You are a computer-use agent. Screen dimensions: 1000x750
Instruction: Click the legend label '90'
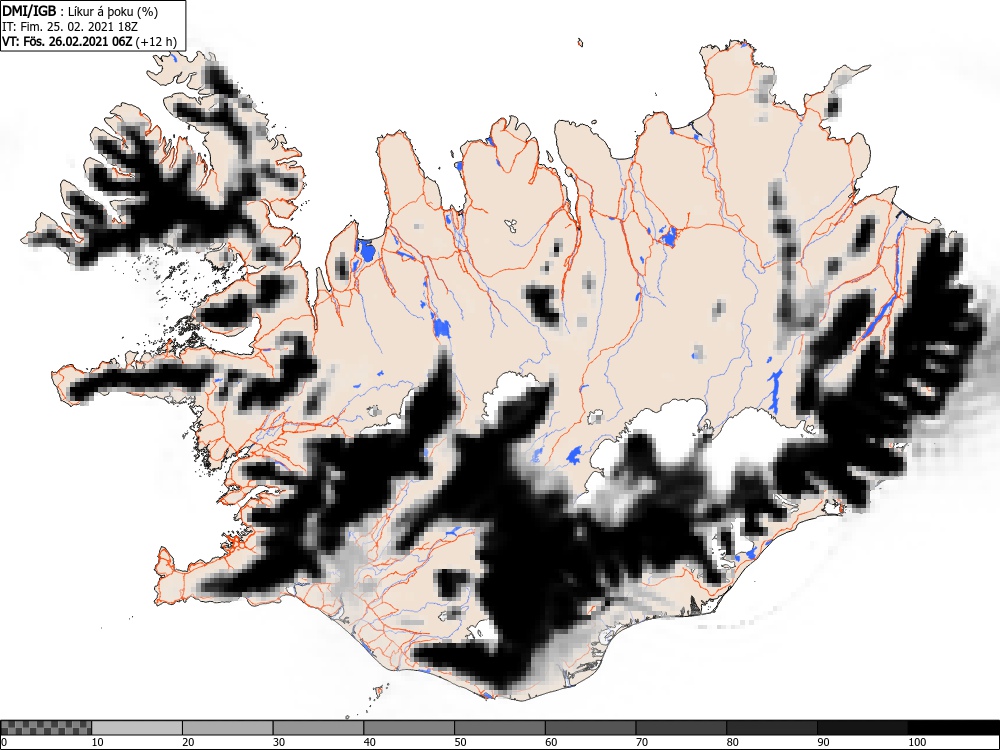(823, 742)
